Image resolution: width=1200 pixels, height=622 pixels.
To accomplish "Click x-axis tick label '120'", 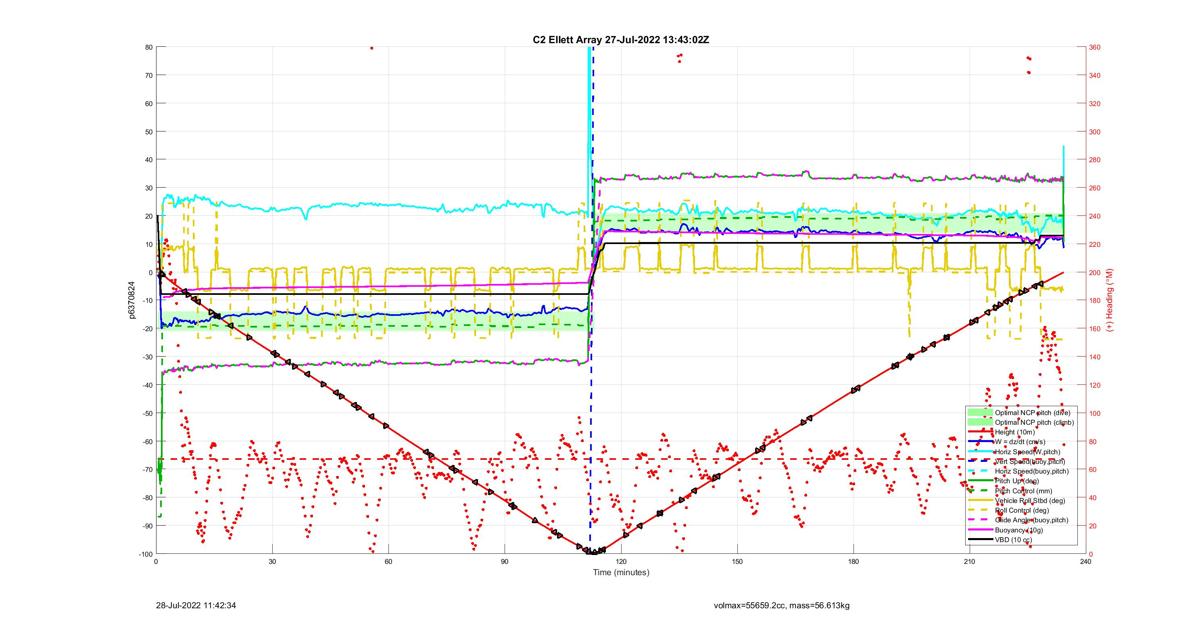I will 621,562.
